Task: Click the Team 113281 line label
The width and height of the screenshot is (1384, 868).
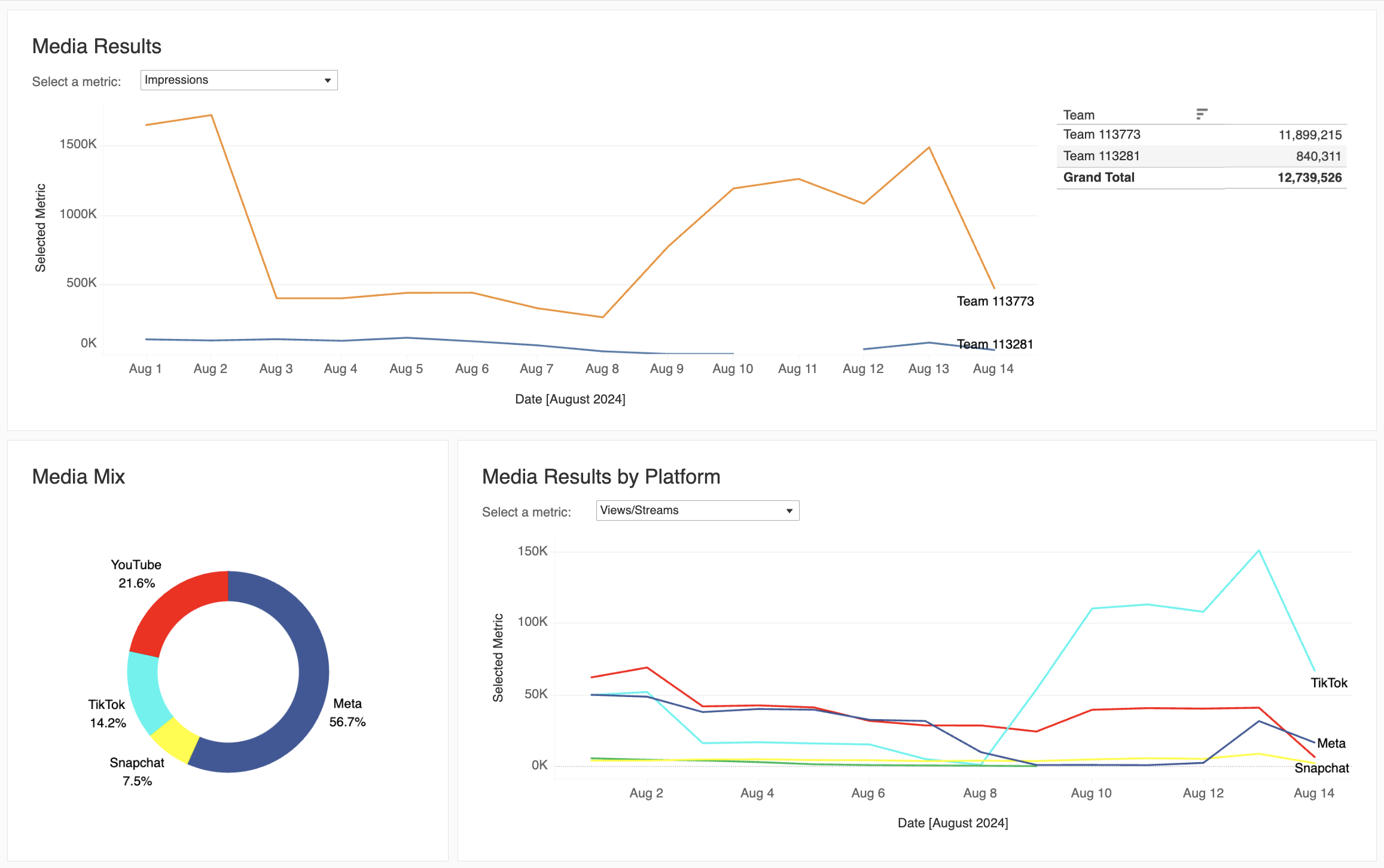Action: (995, 344)
